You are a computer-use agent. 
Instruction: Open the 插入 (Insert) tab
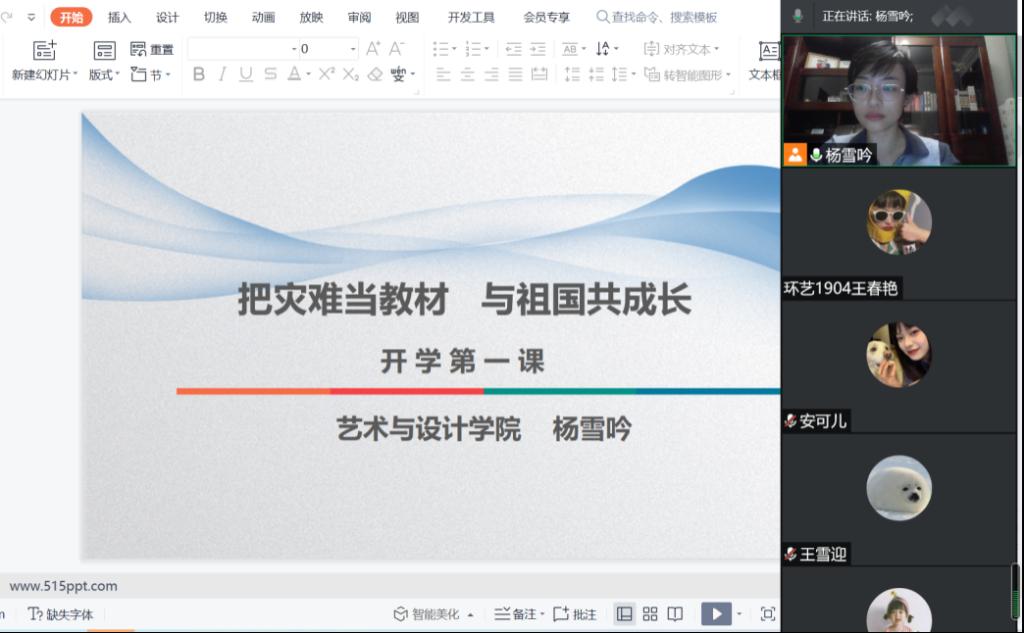(119, 17)
